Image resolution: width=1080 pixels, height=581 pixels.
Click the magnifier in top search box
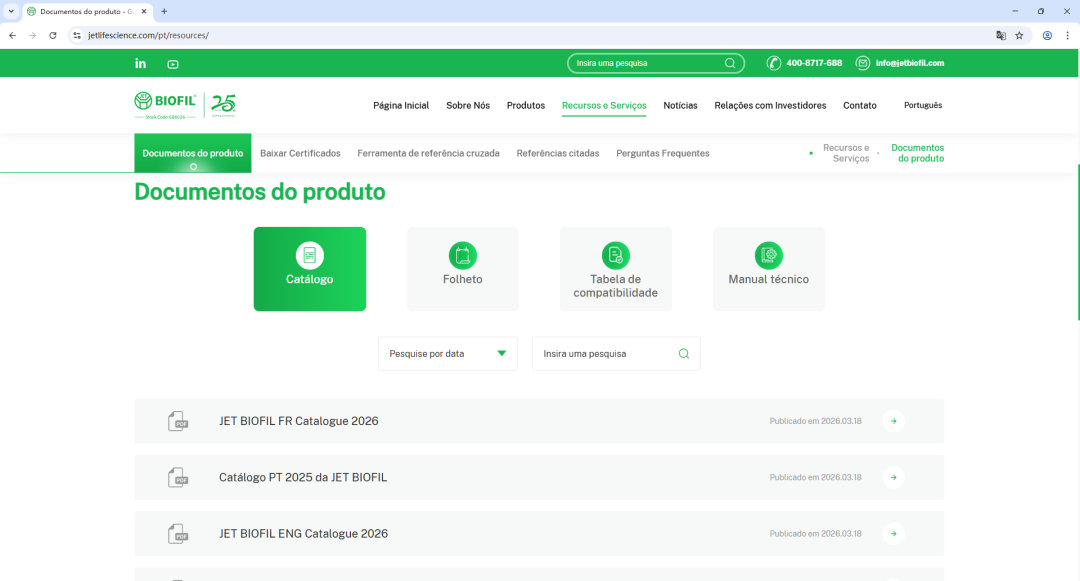pos(730,63)
